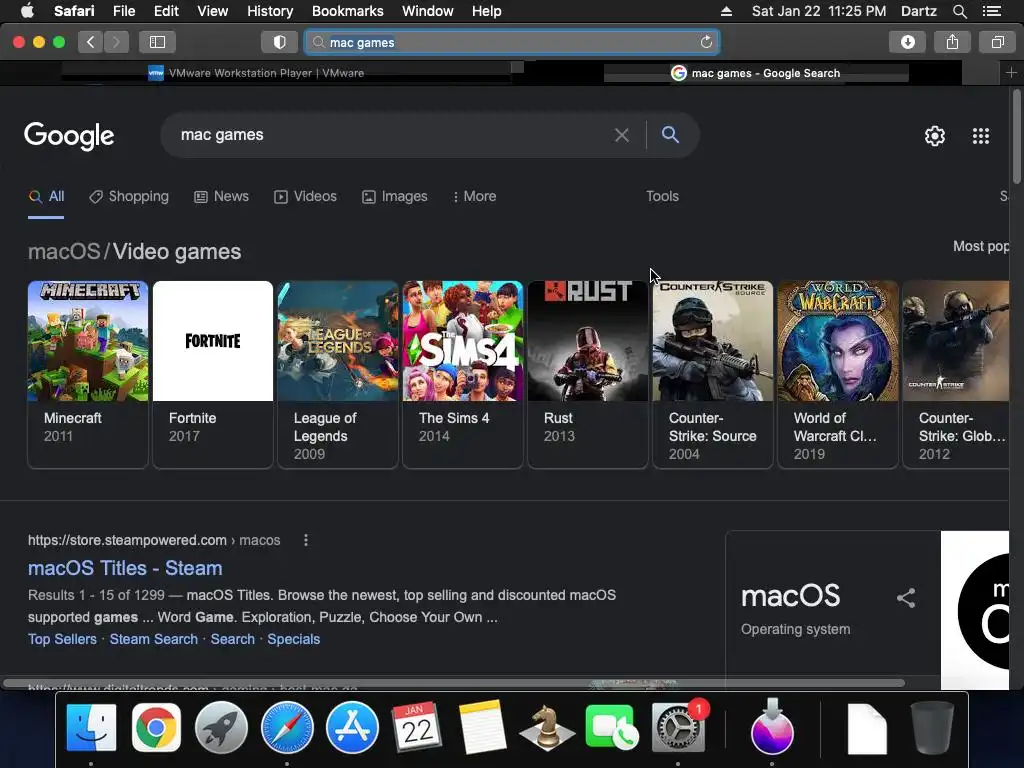Viewport: 1024px width, 768px height.
Task: Clear the Google search box with X
Action: coord(622,135)
